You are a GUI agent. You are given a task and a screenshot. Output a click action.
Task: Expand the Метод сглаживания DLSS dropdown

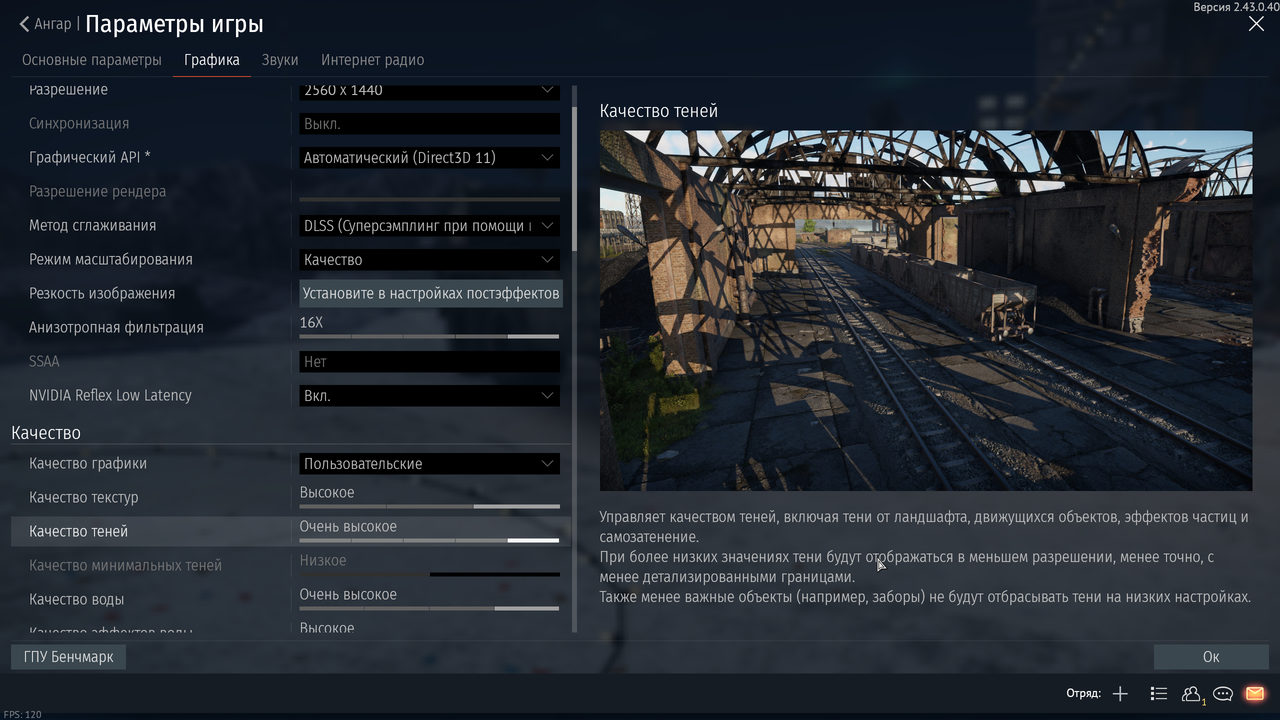click(430, 226)
